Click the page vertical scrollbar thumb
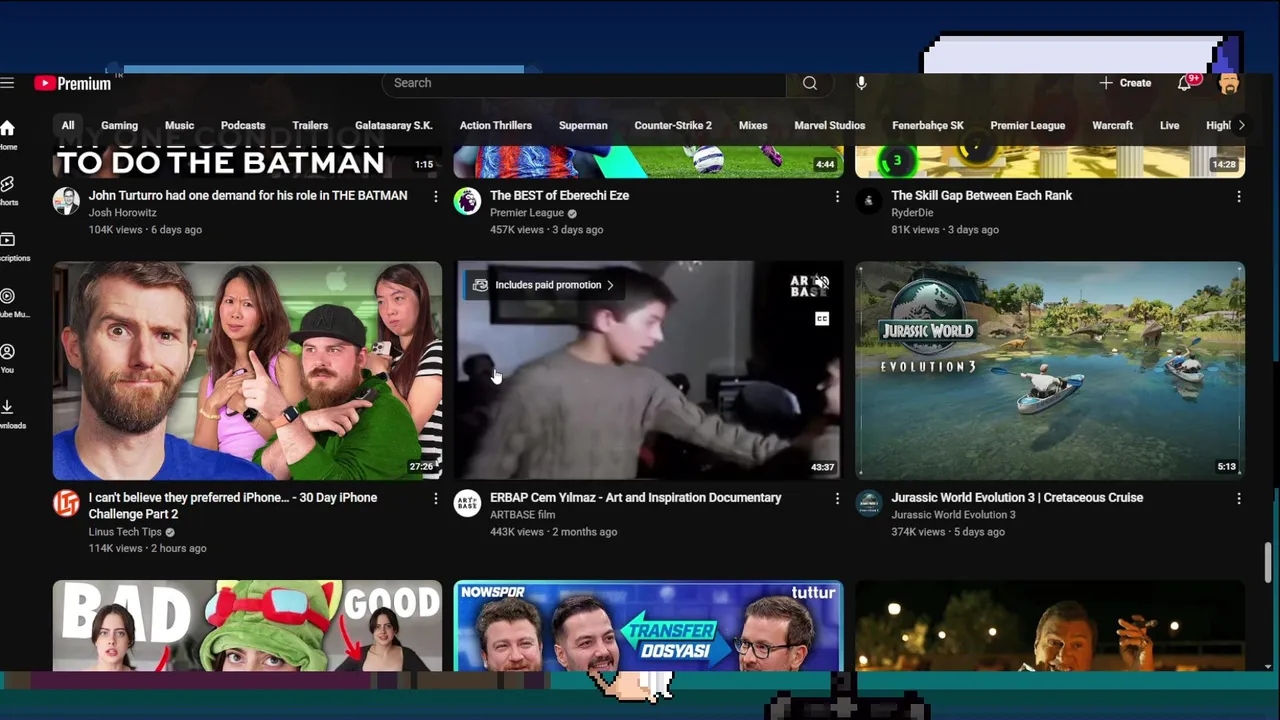This screenshot has height=720, width=1280. 1269,563
